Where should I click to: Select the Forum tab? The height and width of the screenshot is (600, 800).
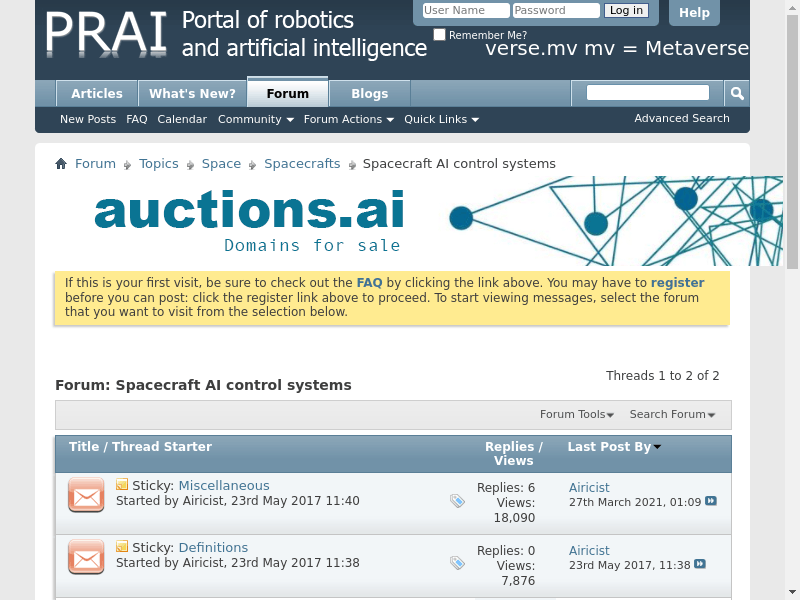pyautogui.click(x=288, y=93)
